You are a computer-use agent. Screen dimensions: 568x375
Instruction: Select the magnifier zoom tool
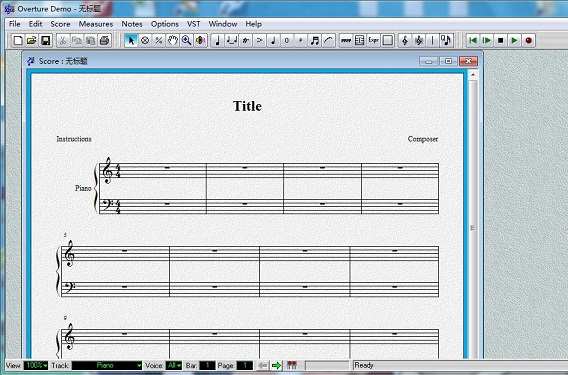[186, 40]
